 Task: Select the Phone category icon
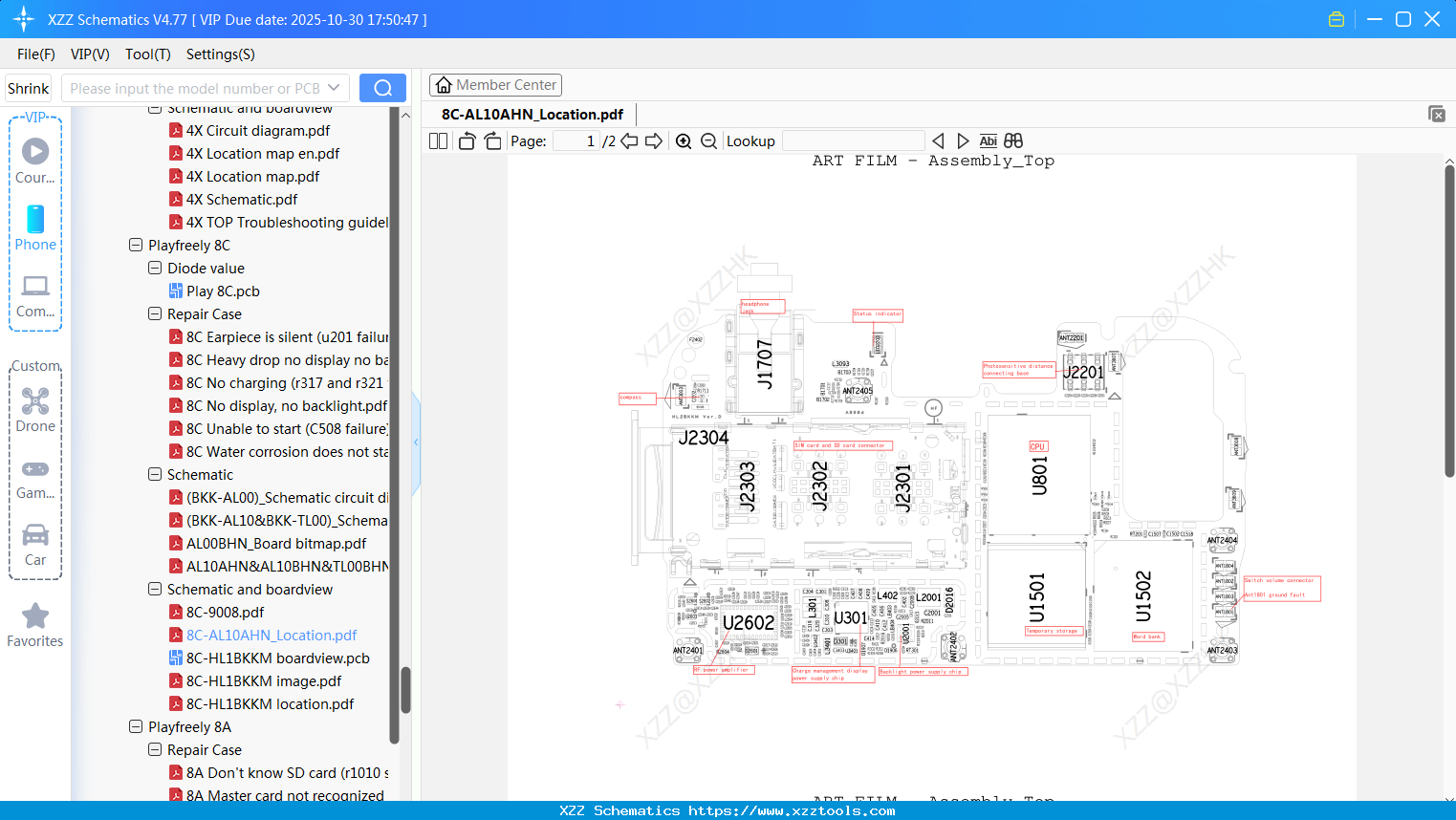tap(35, 227)
